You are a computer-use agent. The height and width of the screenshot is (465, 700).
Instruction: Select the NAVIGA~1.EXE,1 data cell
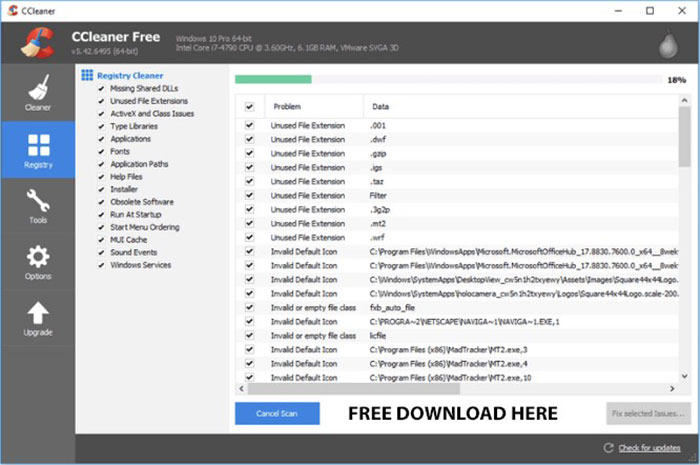click(x=464, y=321)
